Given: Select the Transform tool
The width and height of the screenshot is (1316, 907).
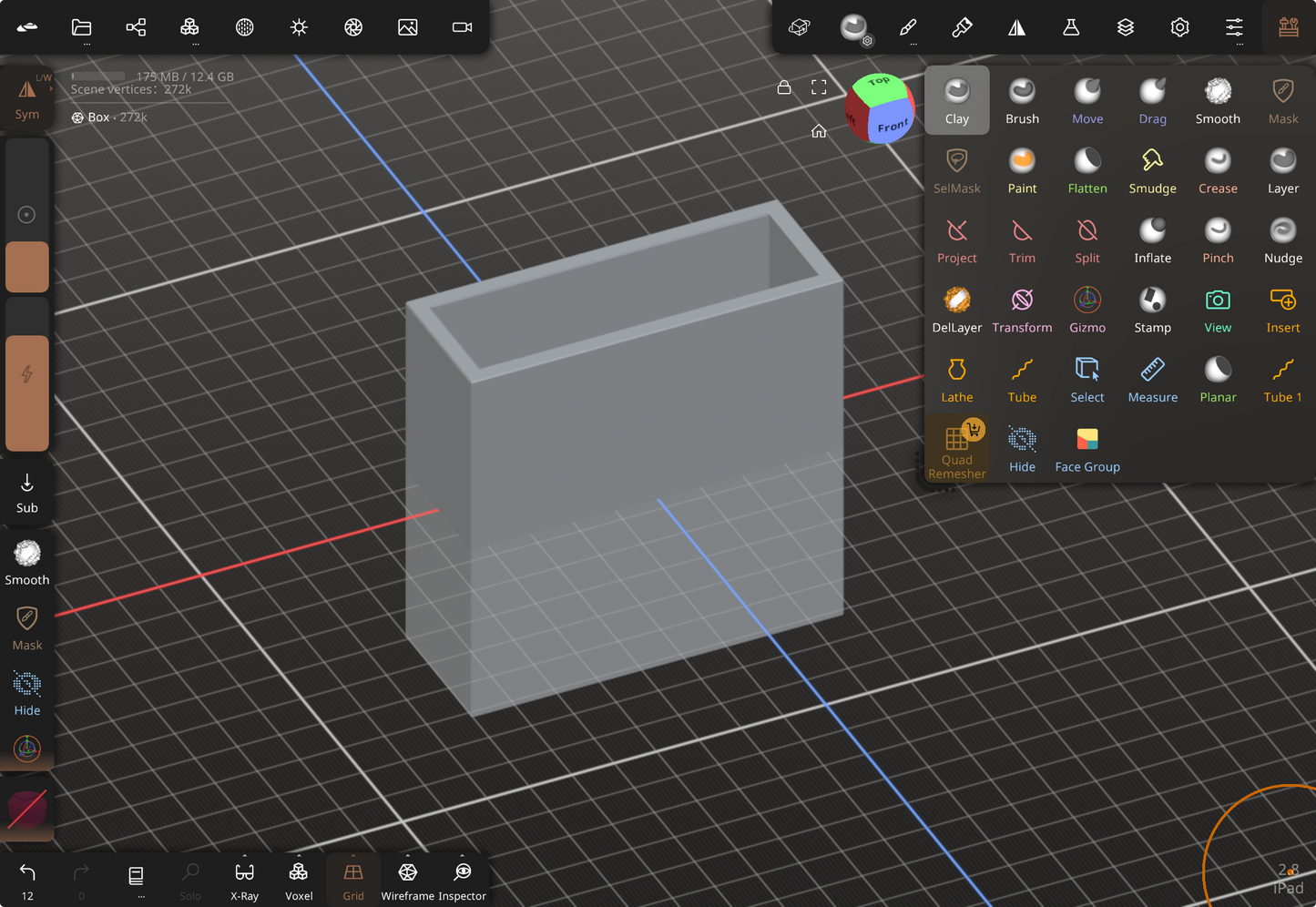Looking at the screenshot, I should click(1022, 310).
